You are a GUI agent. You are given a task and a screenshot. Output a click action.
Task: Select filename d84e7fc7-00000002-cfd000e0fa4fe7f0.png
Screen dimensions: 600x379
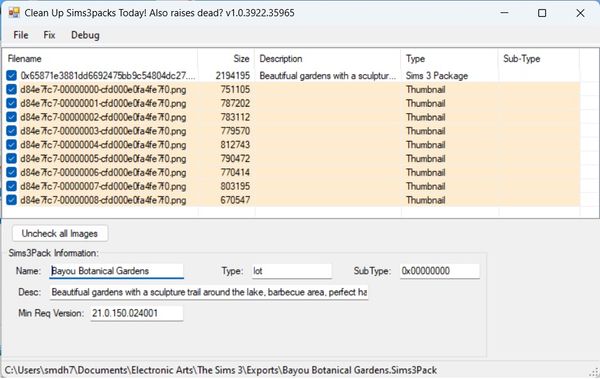103,117
